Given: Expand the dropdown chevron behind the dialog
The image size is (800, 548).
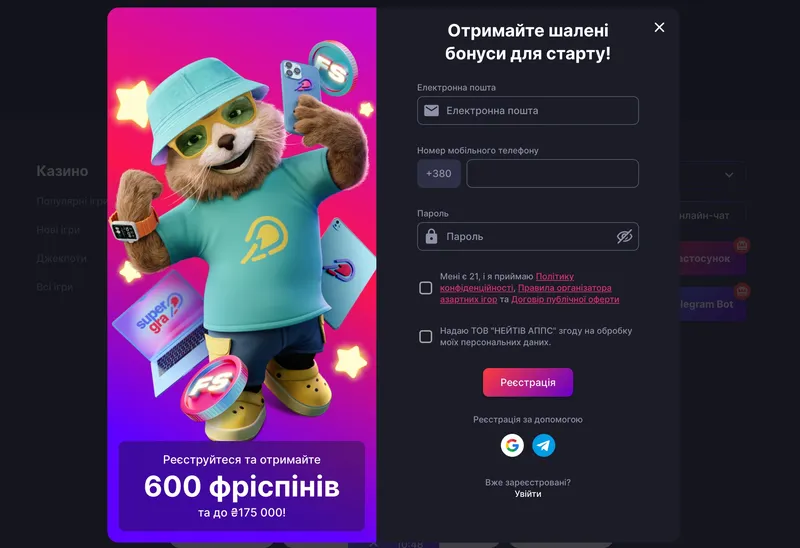Looking at the screenshot, I should pyautogui.click(x=729, y=175).
